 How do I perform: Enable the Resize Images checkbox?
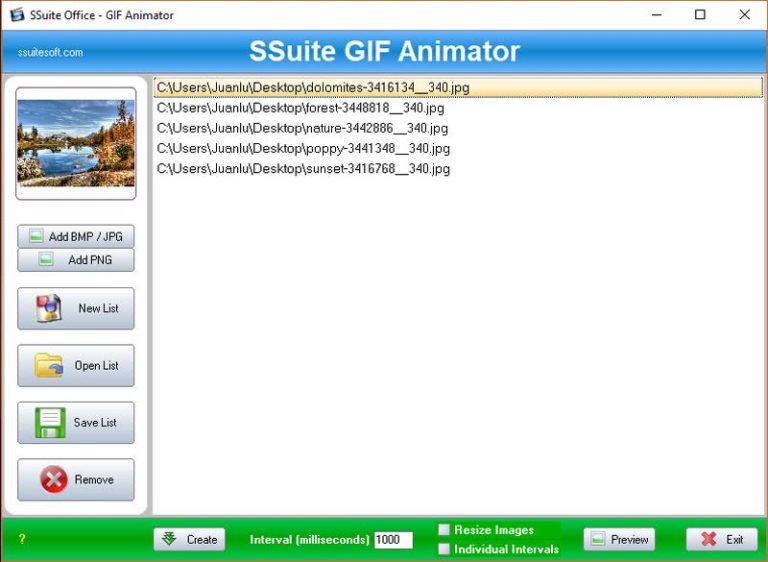coord(444,529)
